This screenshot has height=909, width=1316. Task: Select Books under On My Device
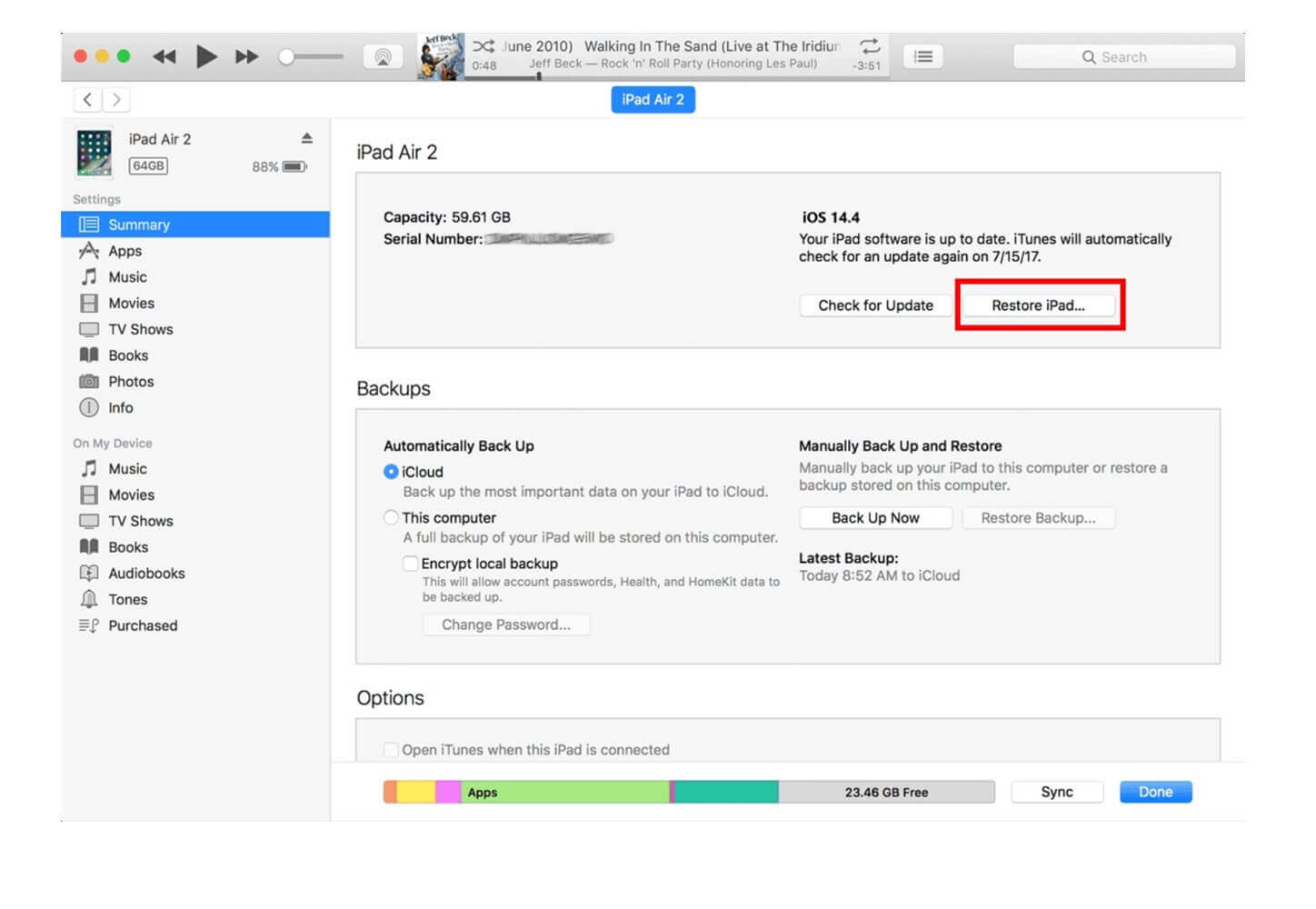pyautogui.click(x=195, y=547)
